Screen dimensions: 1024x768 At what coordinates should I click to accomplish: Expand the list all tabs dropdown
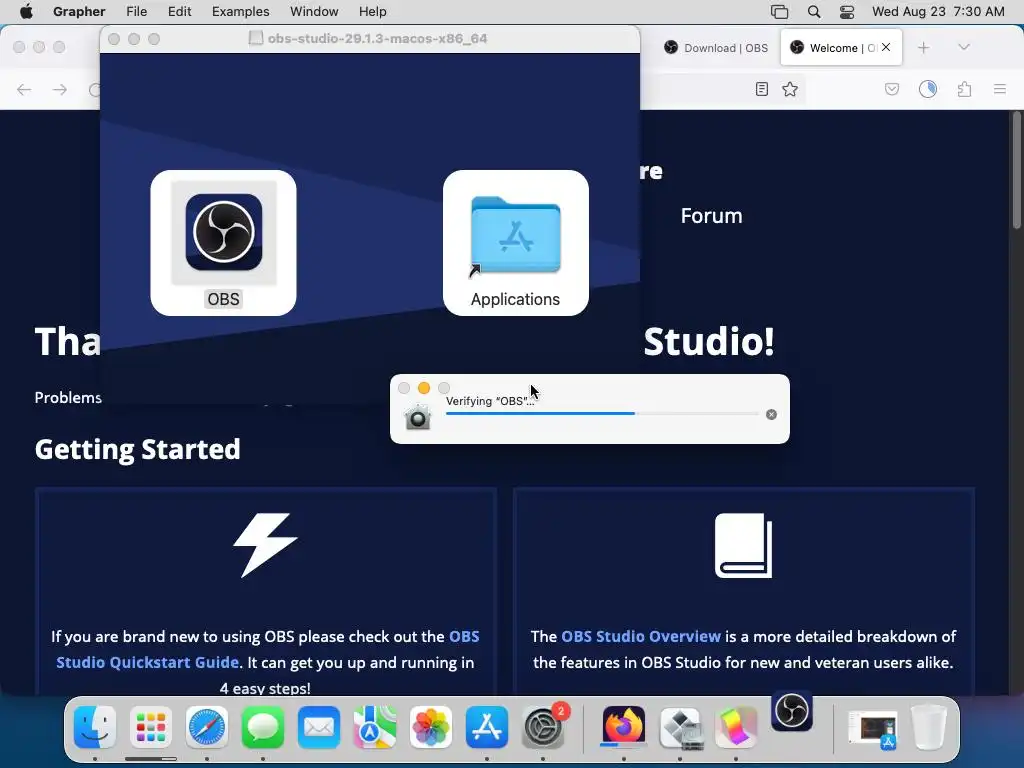point(964,47)
